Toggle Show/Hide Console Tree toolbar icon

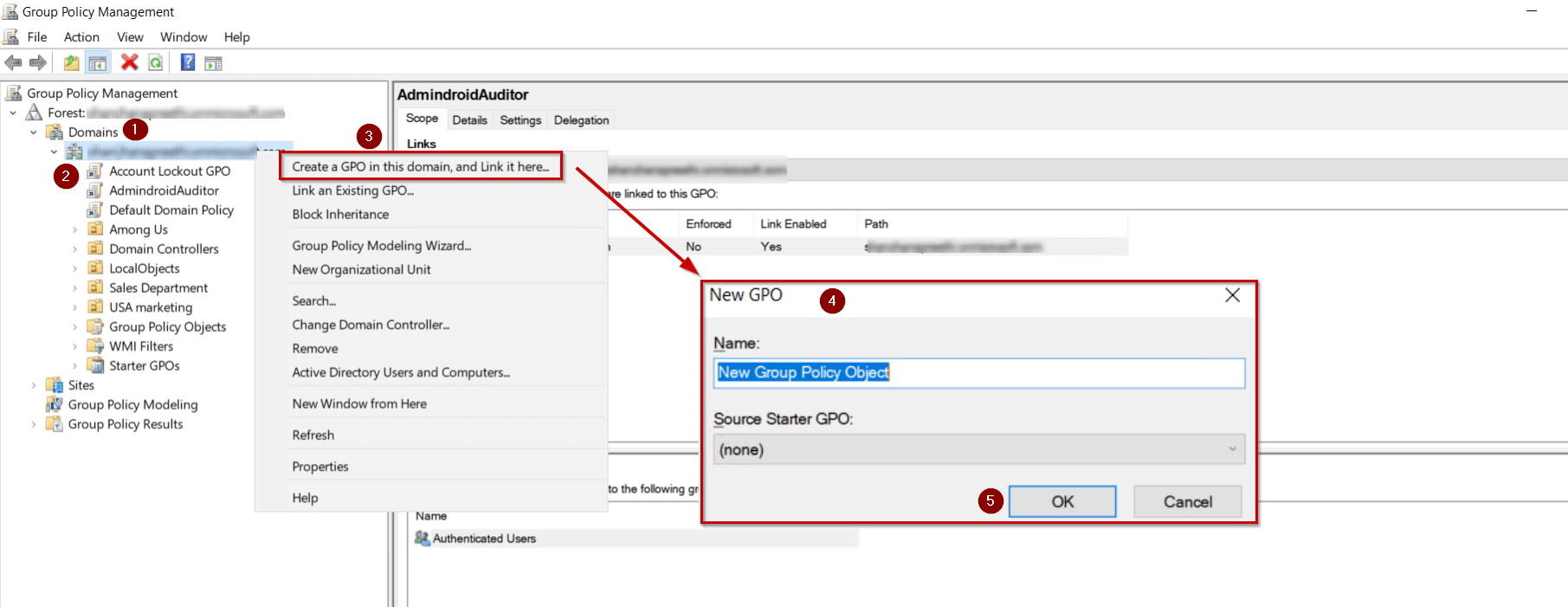pyautogui.click(x=98, y=62)
